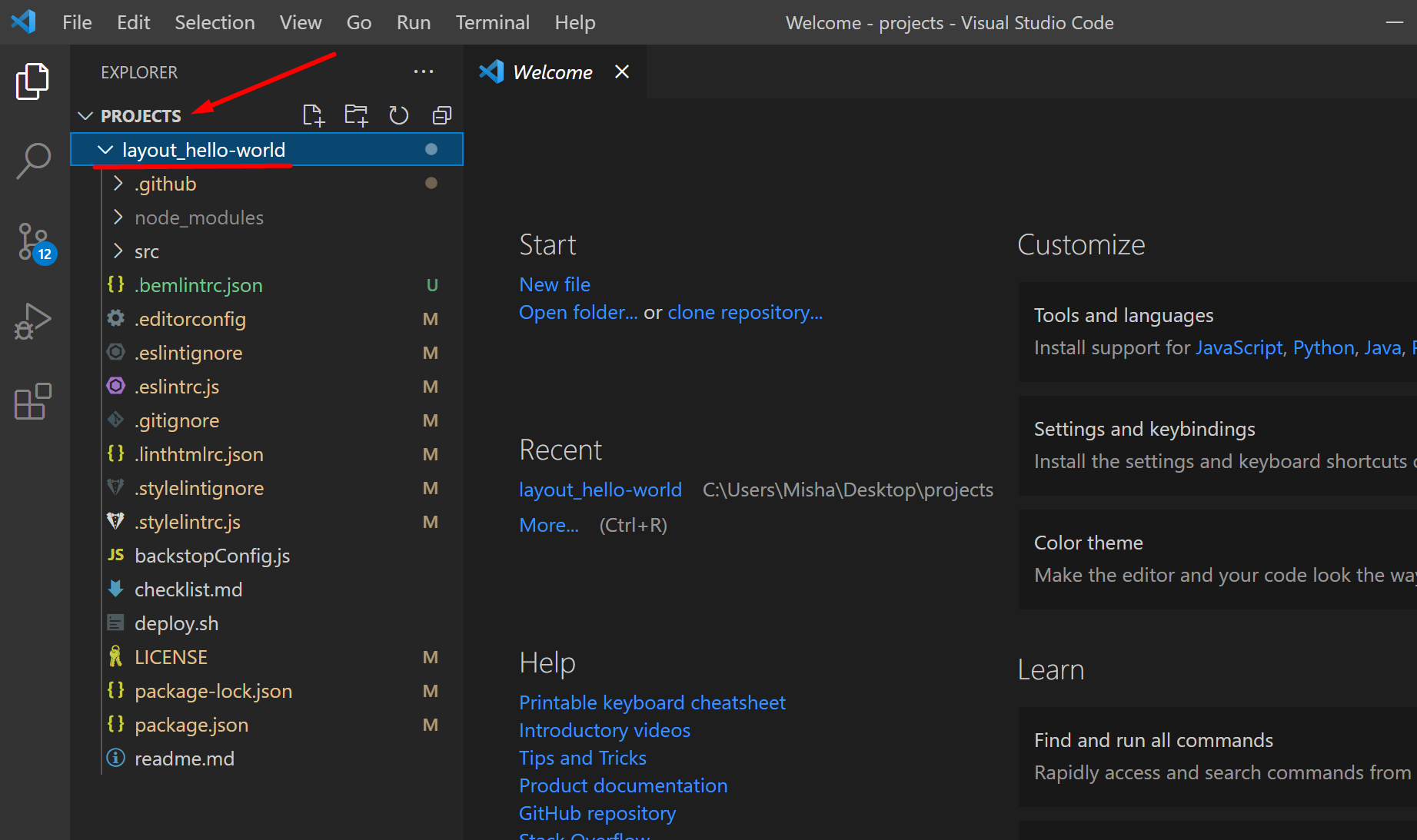
Task: Open Settings and keybindings card
Action: coord(1218,446)
